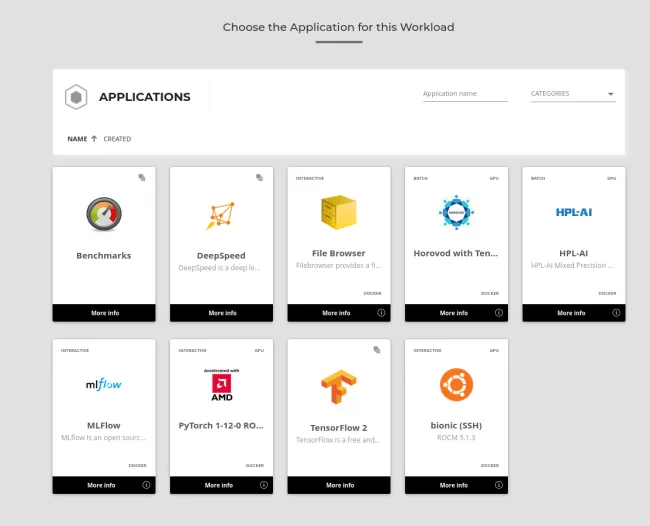The height and width of the screenshot is (526, 650).
Task: Click the DeepSpeed title text
Action: click(x=221, y=256)
